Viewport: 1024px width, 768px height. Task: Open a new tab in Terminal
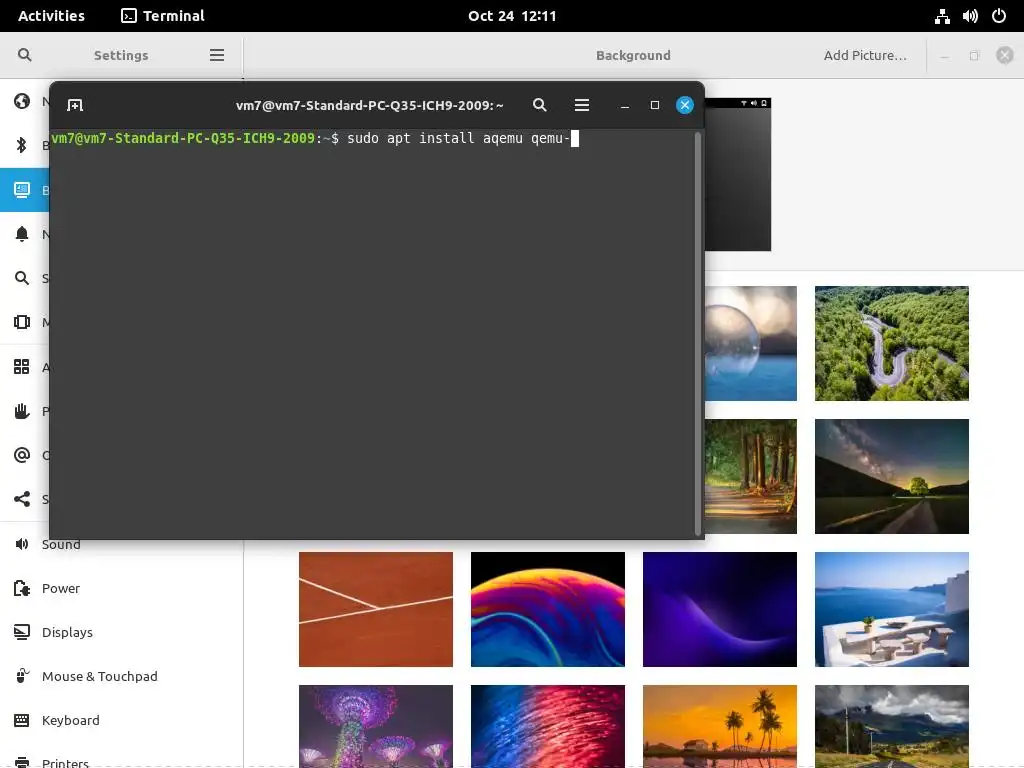[x=75, y=105]
